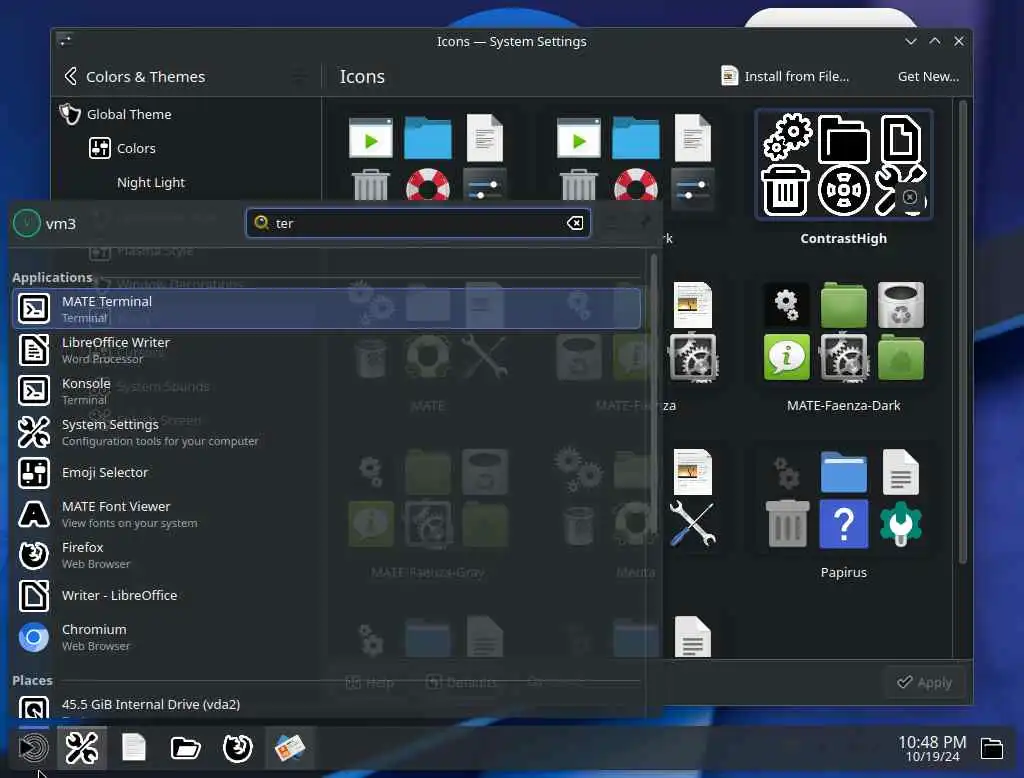The image size is (1024, 778).
Task: Launch LibreOffice Writer from results
Action: point(326,349)
